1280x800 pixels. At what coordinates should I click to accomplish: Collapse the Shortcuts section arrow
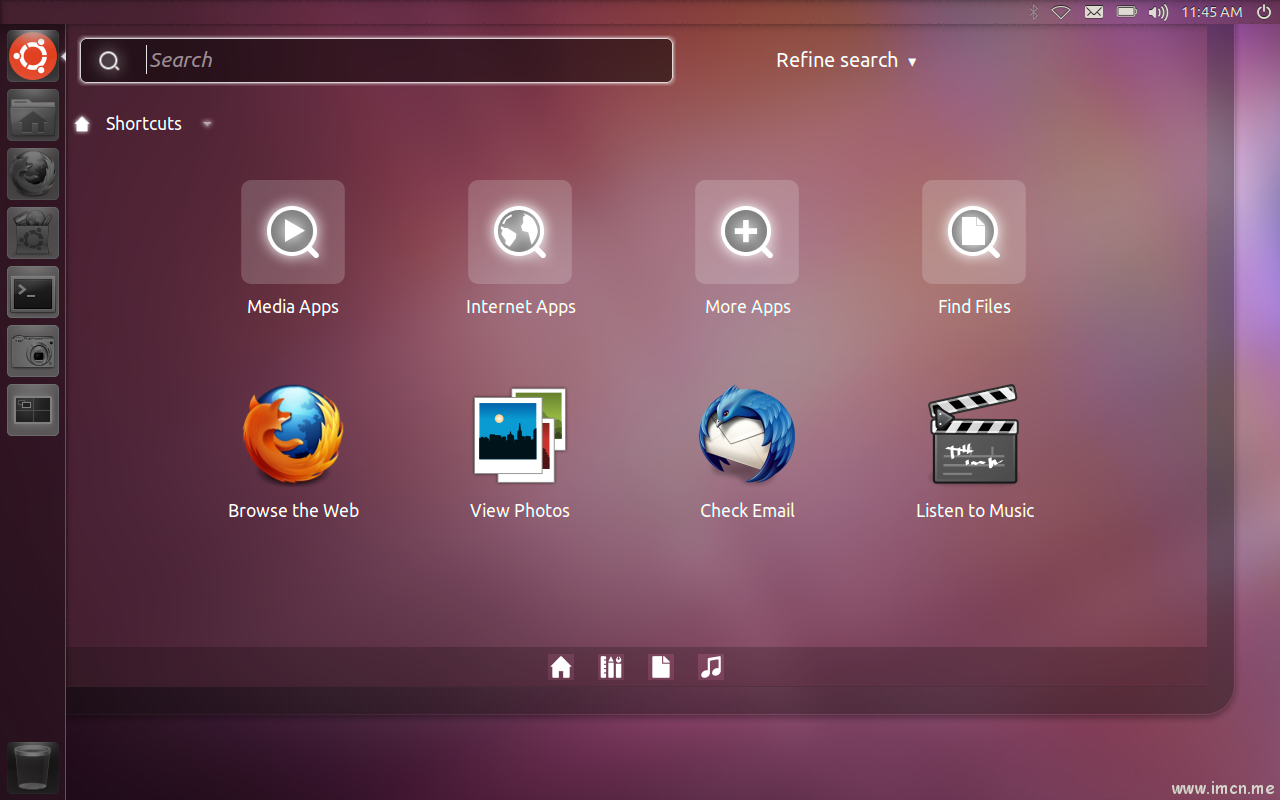coord(207,124)
